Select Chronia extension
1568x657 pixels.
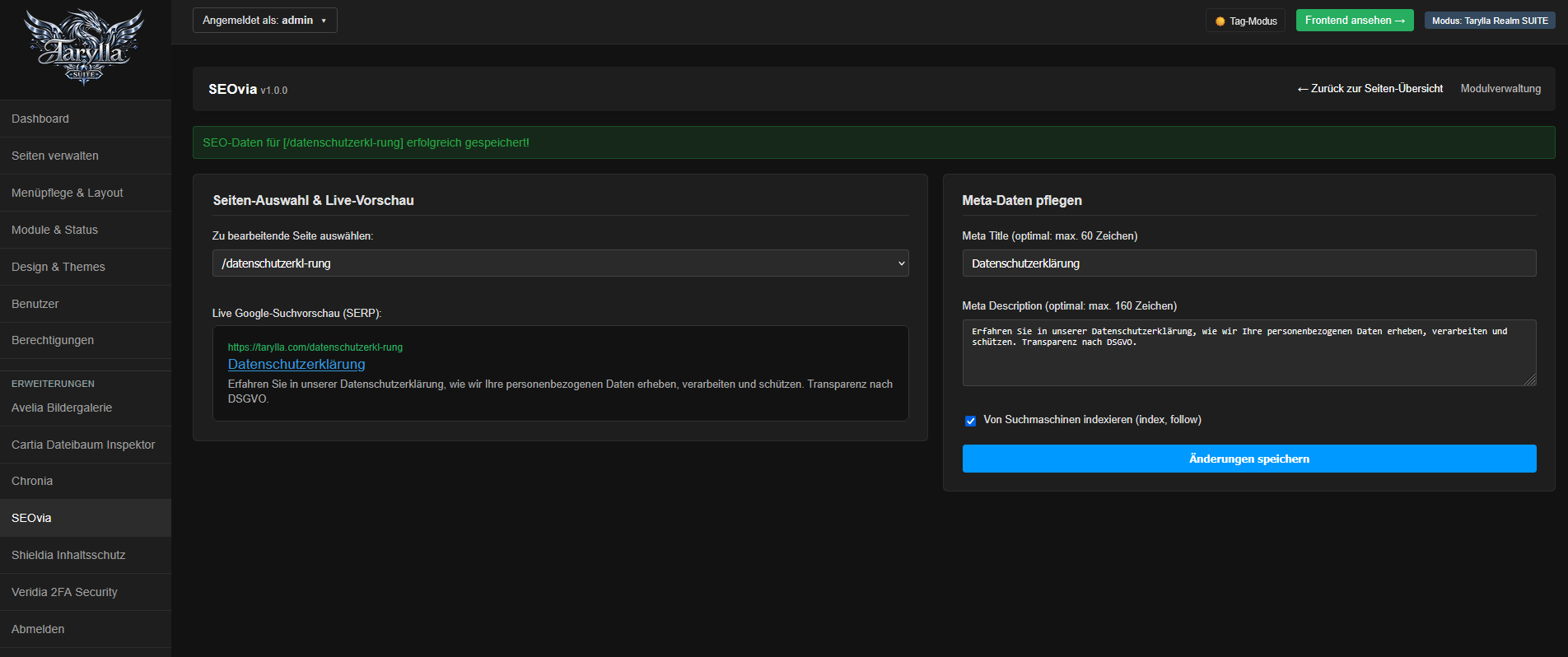tap(86, 481)
